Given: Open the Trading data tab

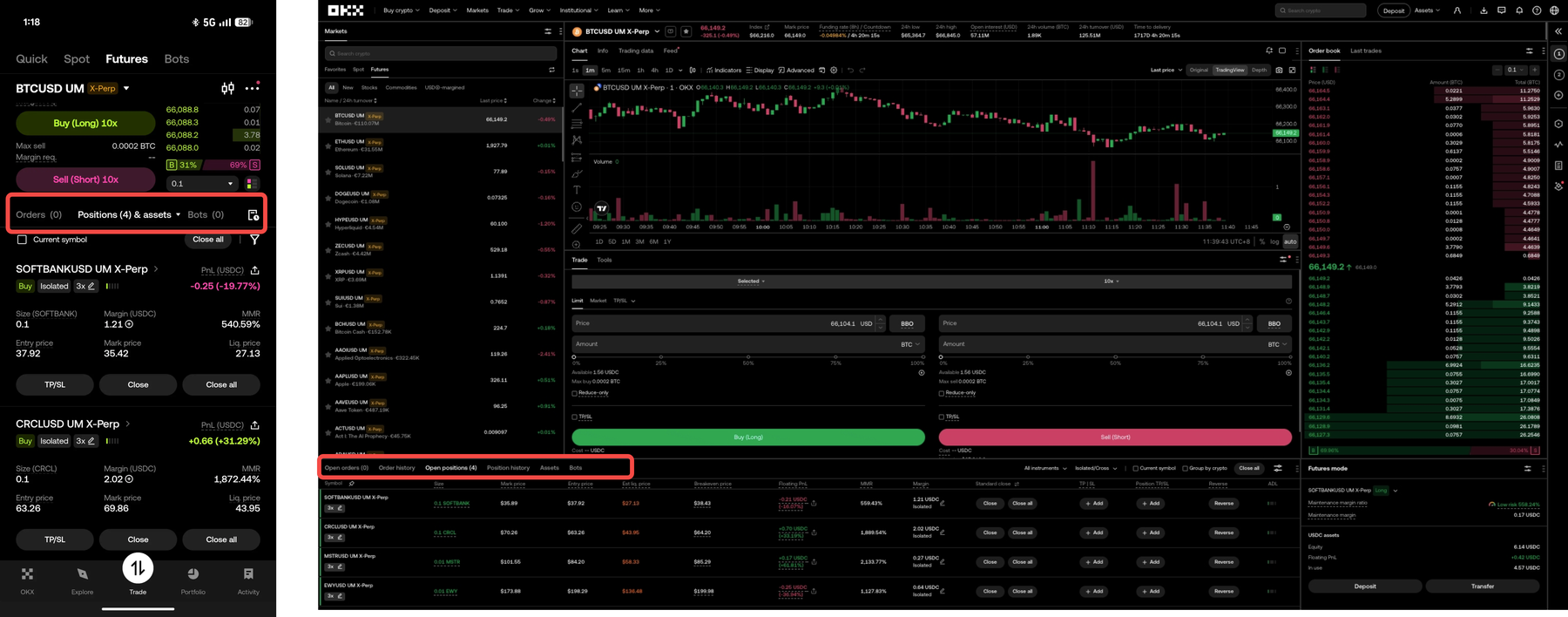Looking at the screenshot, I should coord(636,51).
